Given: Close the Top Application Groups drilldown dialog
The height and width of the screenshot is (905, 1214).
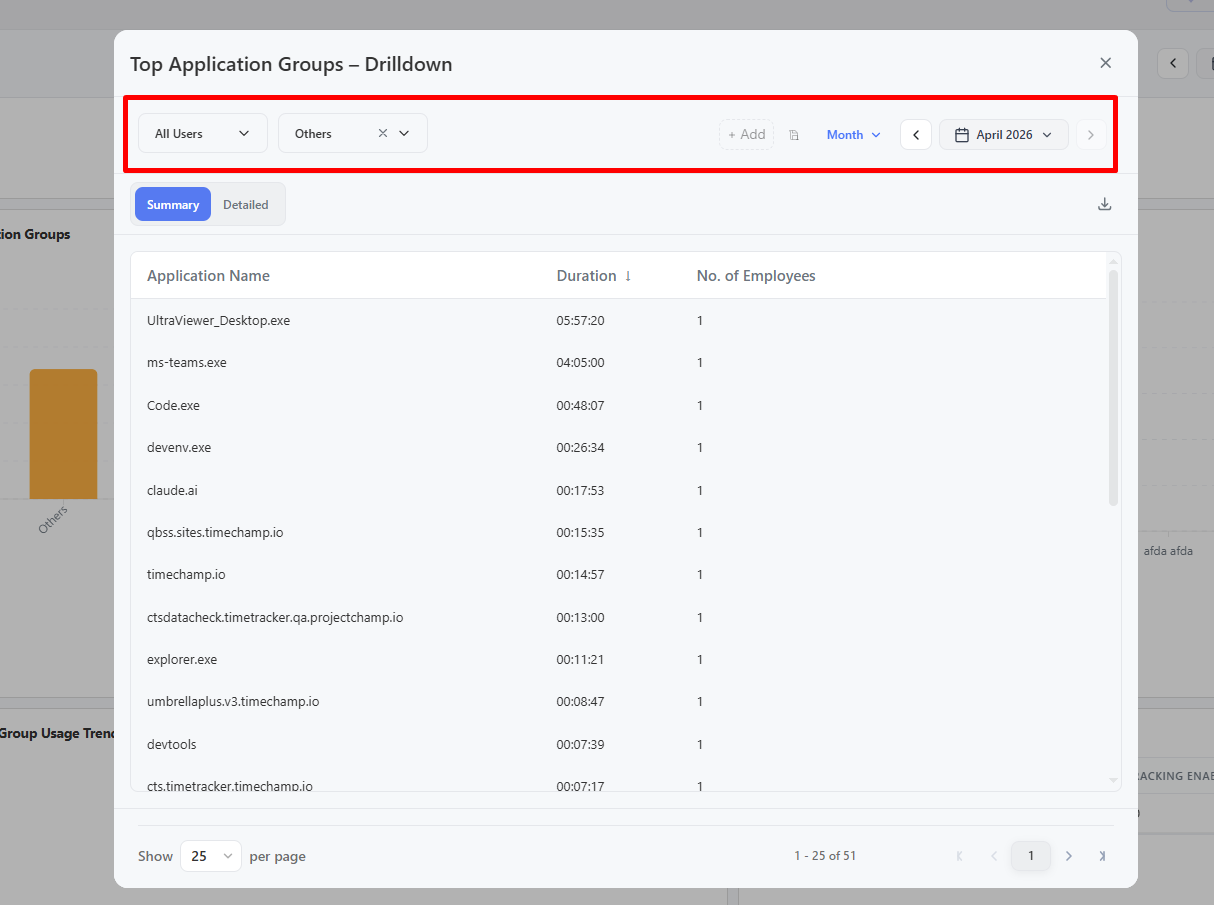Looking at the screenshot, I should (1105, 63).
